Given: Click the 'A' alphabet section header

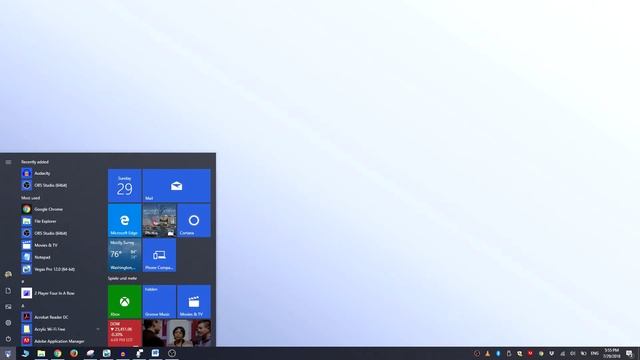Looking at the screenshot, I should (x=23, y=306).
